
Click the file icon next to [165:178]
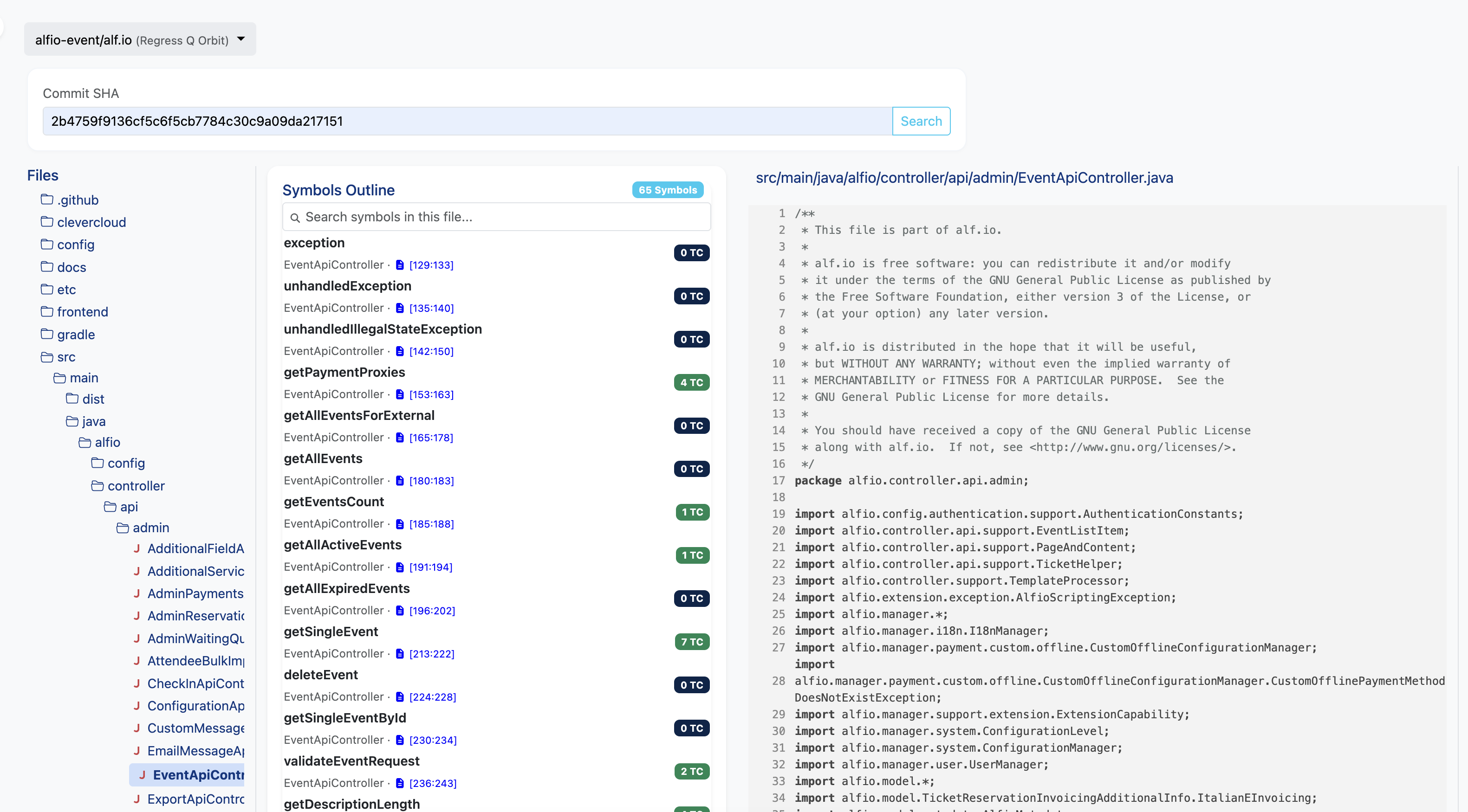(399, 437)
